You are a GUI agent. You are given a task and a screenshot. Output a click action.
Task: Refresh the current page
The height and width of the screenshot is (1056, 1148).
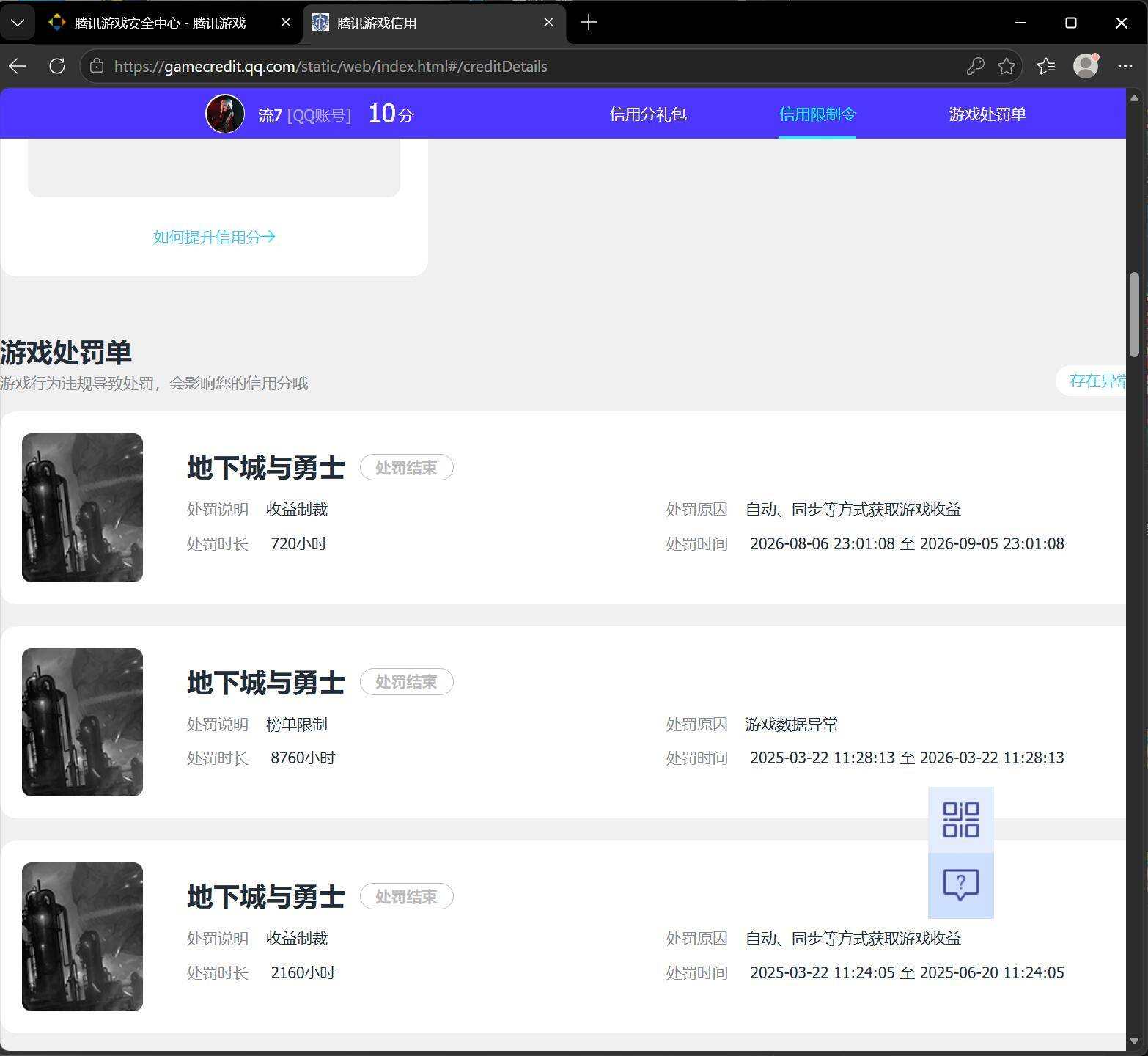click(57, 66)
